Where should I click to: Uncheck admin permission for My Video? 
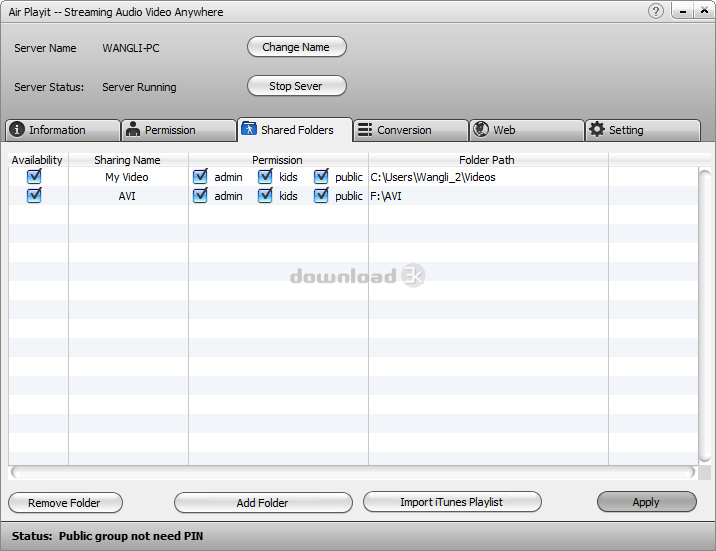click(200, 176)
